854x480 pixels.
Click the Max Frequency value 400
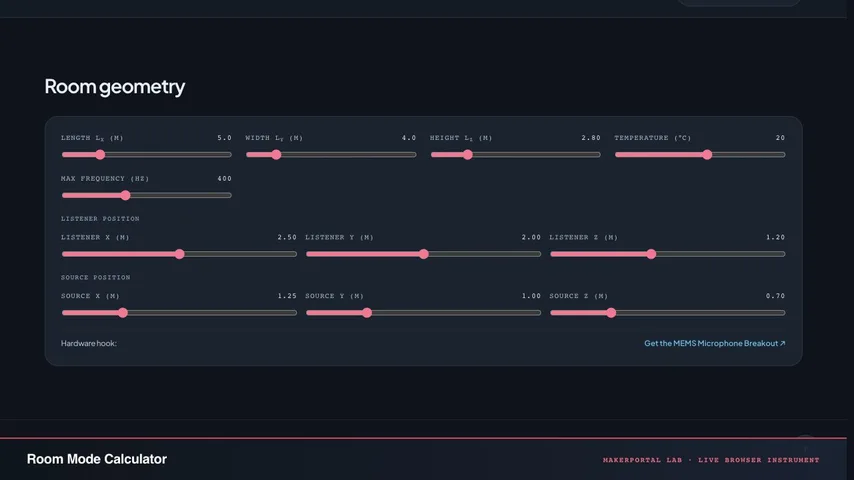(224, 179)
